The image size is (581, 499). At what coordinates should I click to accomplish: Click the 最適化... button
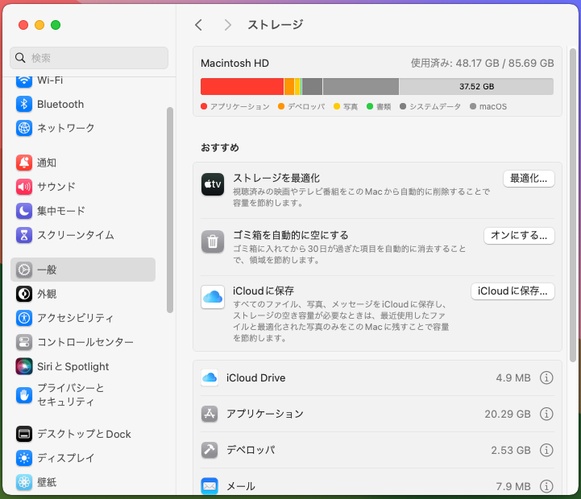point(529,179)
